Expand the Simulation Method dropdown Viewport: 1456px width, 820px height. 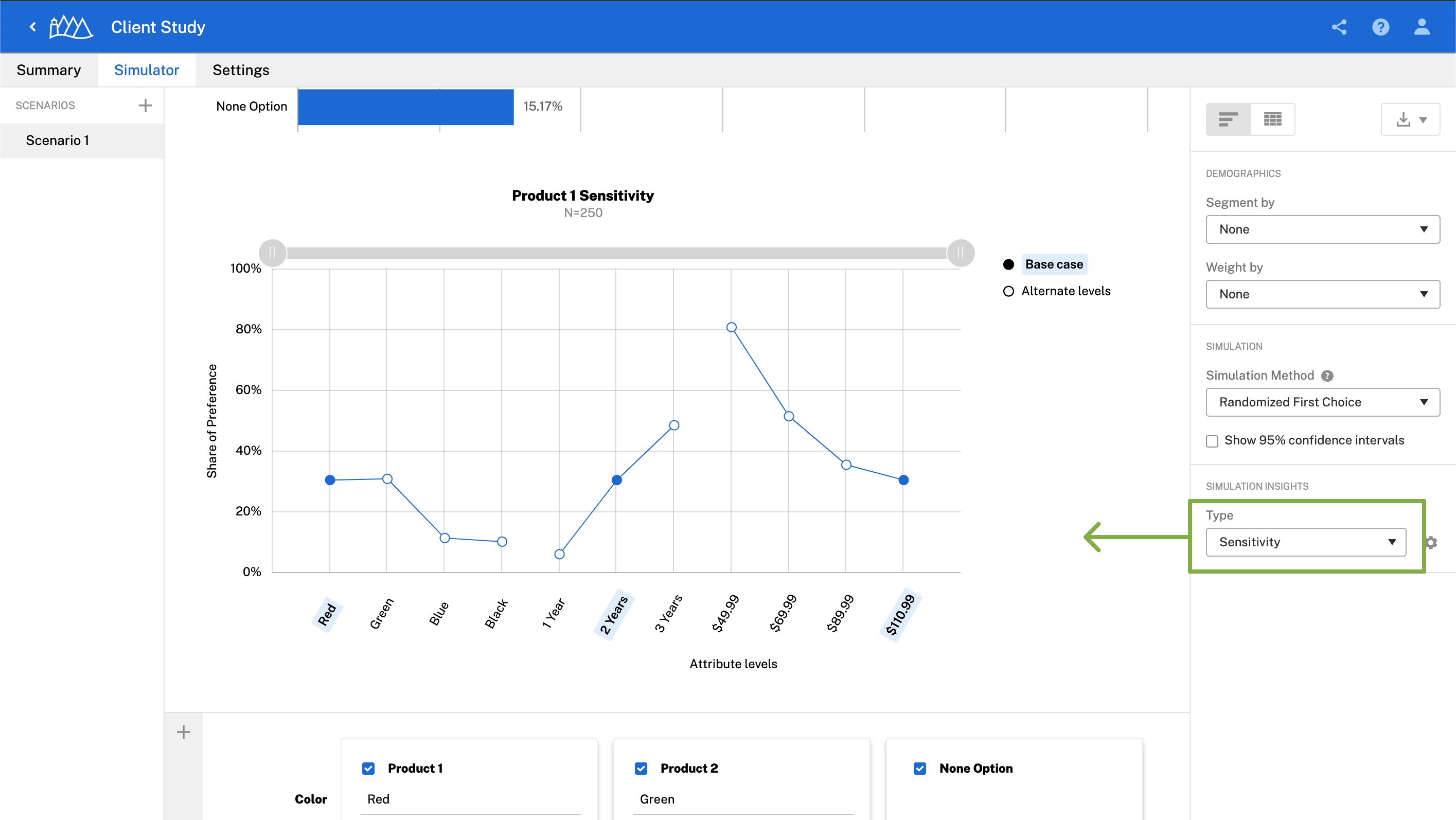pyautogui.click(x=1322, y=402)
